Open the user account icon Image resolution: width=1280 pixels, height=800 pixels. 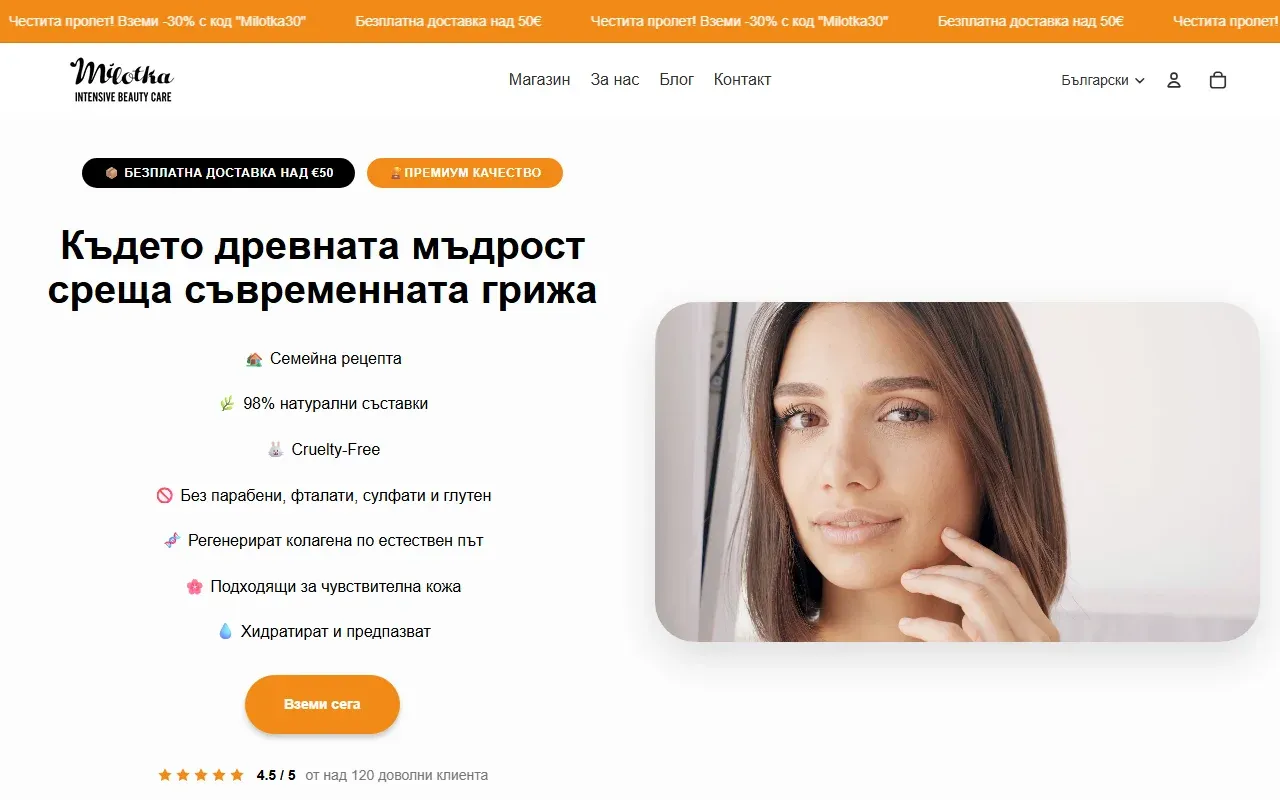pyautogui.click(x=1174, y=80)
